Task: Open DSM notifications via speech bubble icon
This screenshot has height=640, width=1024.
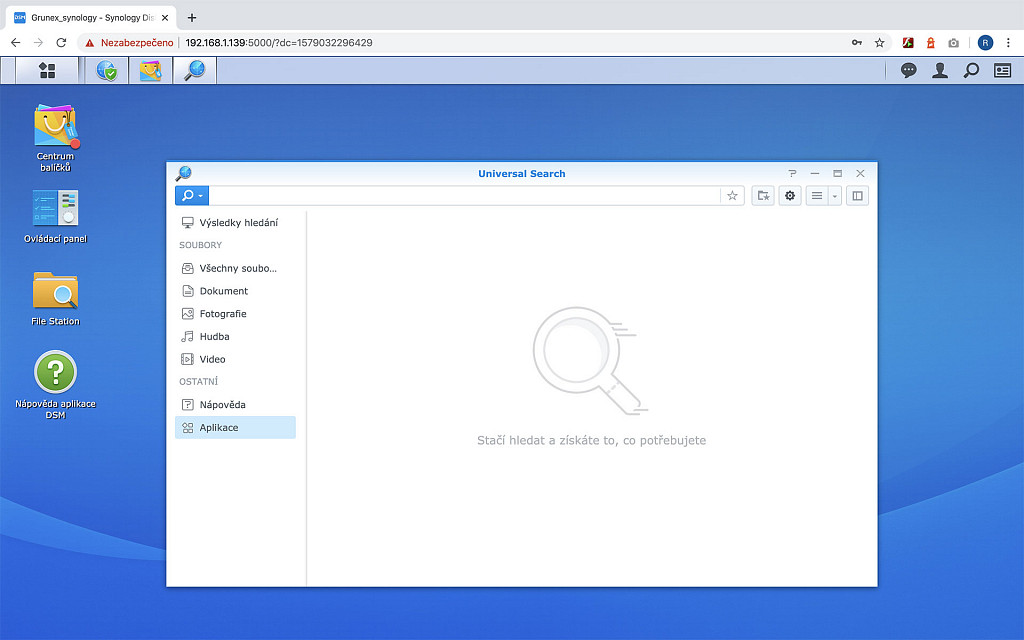Action: (908, 70)
